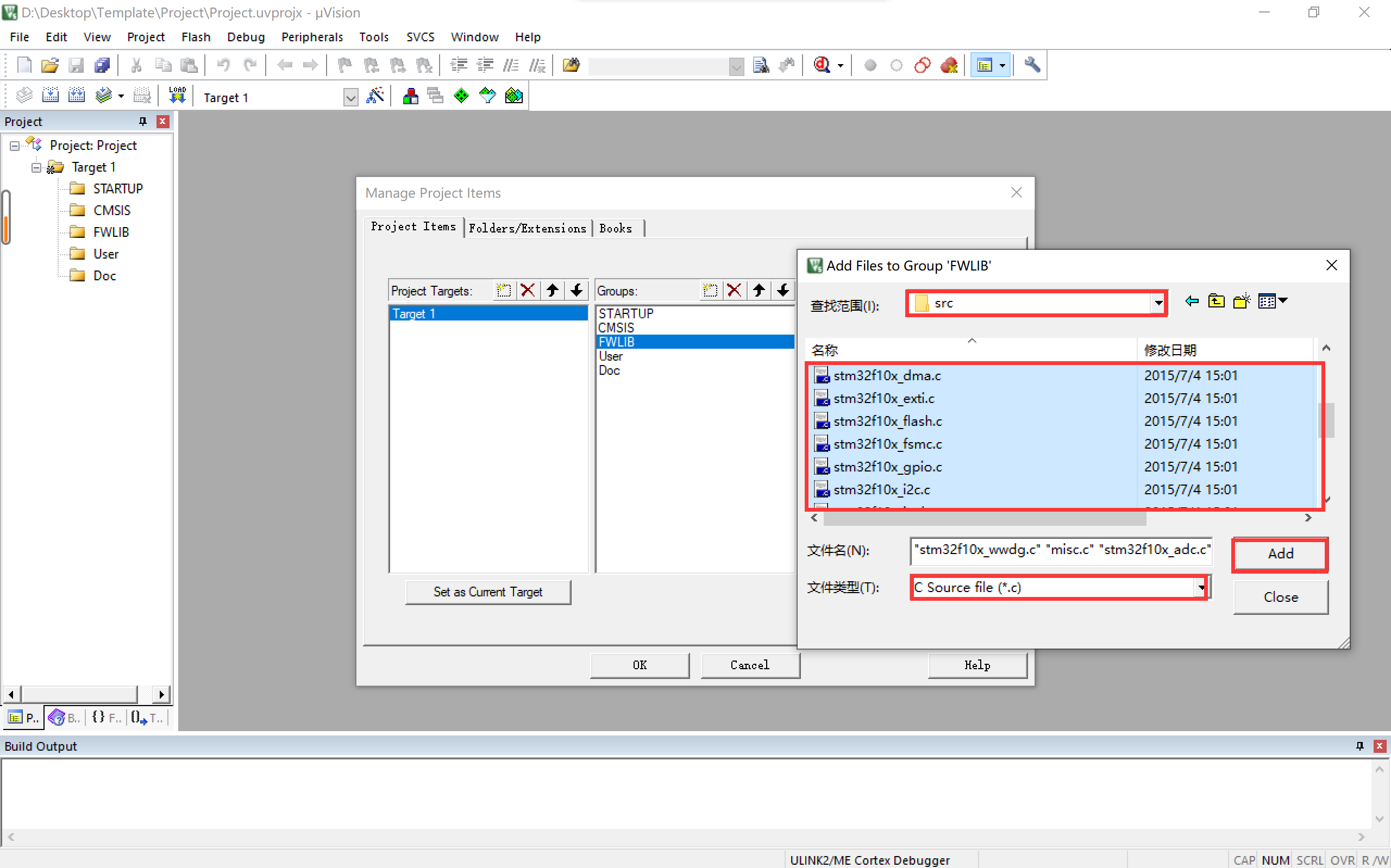Click the Add button
This screenshot has width=1391, height=868.
[x=1280, y=553]
